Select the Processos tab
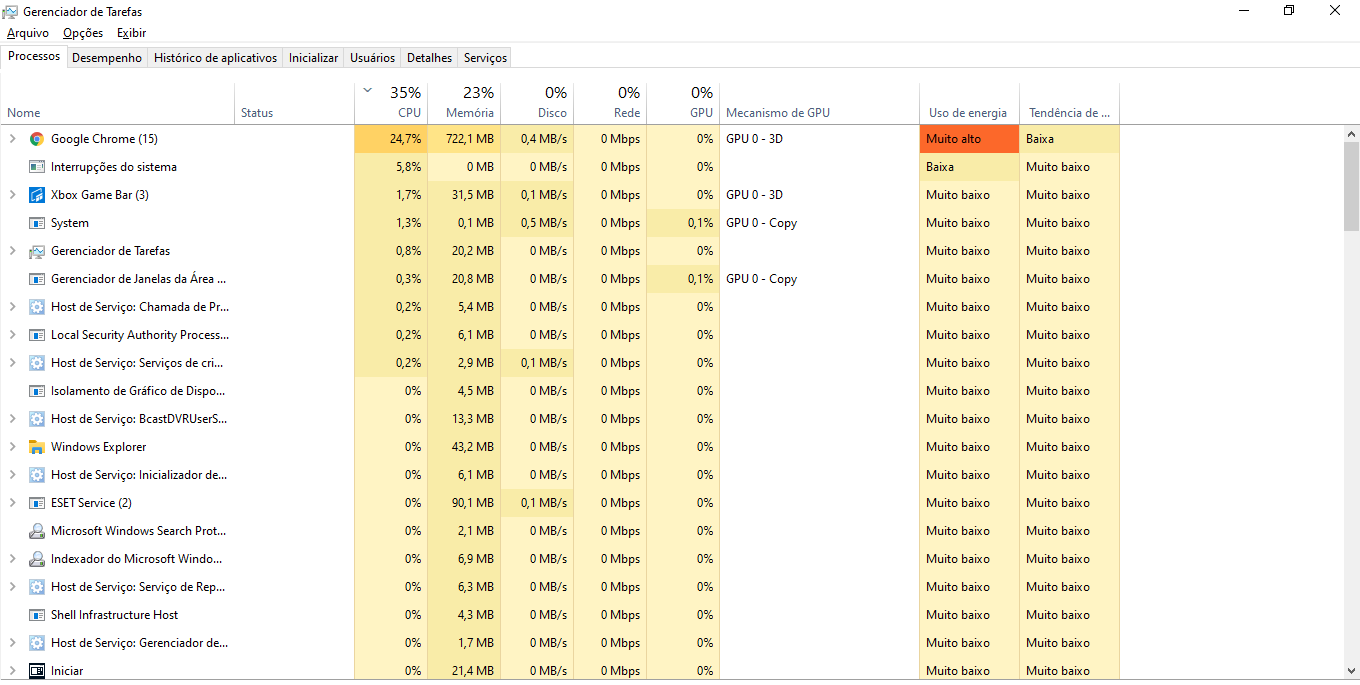This screenshot has height=685, width=1360. pos(34,56)
